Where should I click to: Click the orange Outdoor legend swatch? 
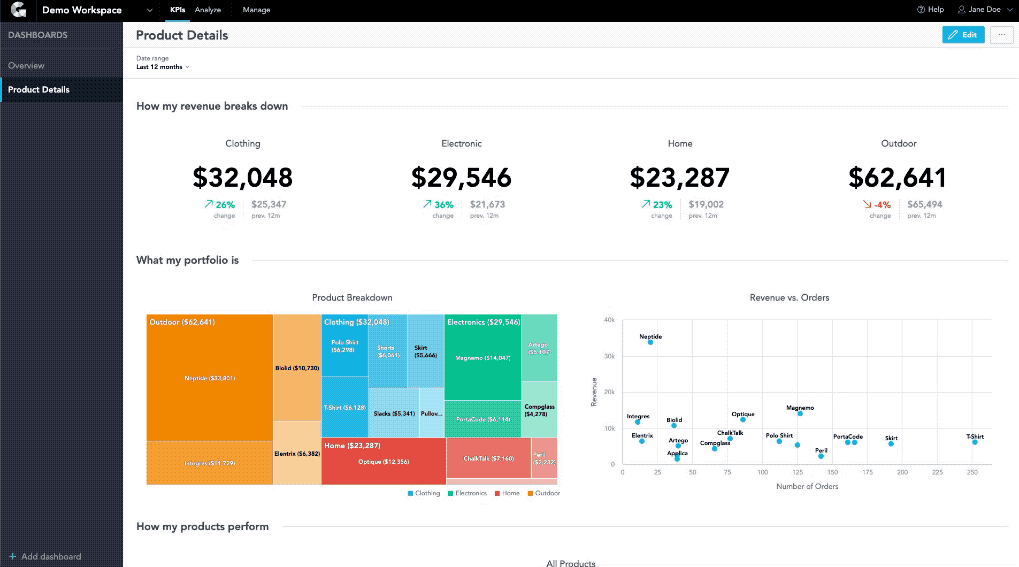[530, 494]
